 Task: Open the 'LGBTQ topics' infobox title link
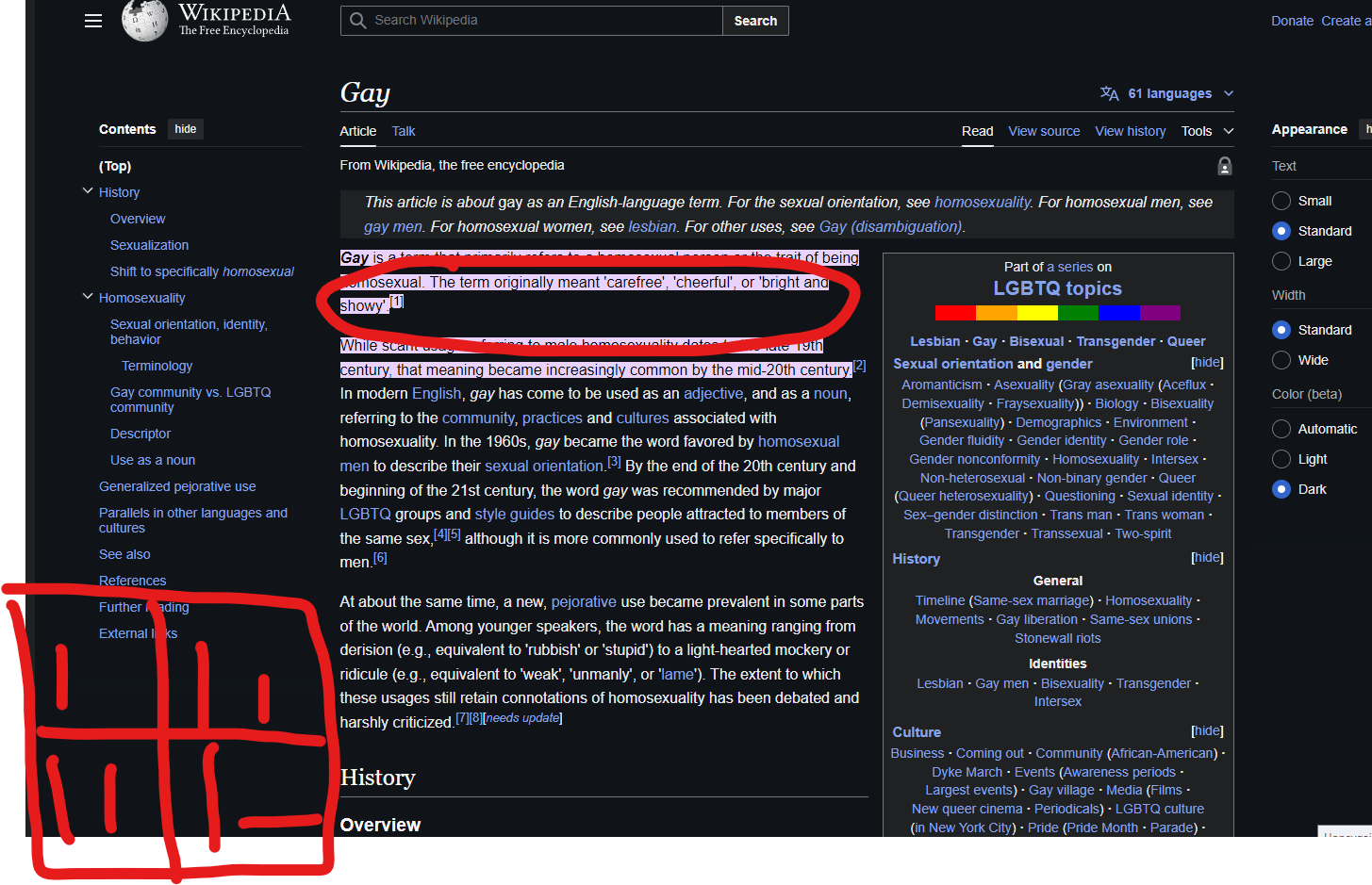tap(1057, 288)
